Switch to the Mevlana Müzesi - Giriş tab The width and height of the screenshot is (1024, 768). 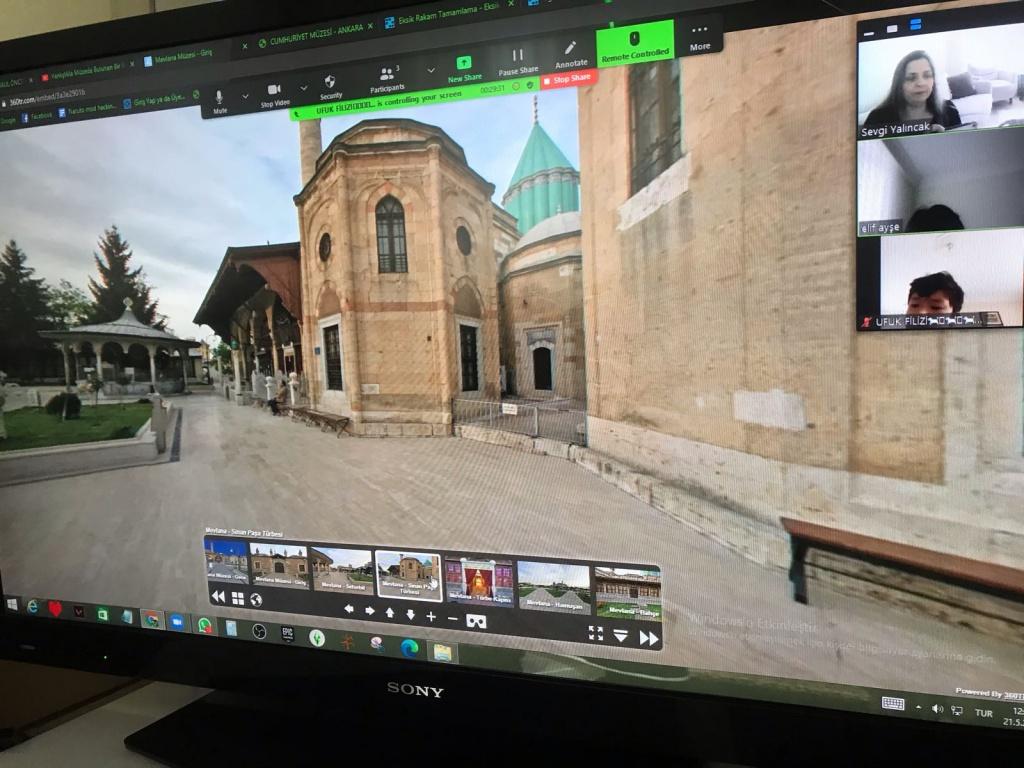coord(178,56)
